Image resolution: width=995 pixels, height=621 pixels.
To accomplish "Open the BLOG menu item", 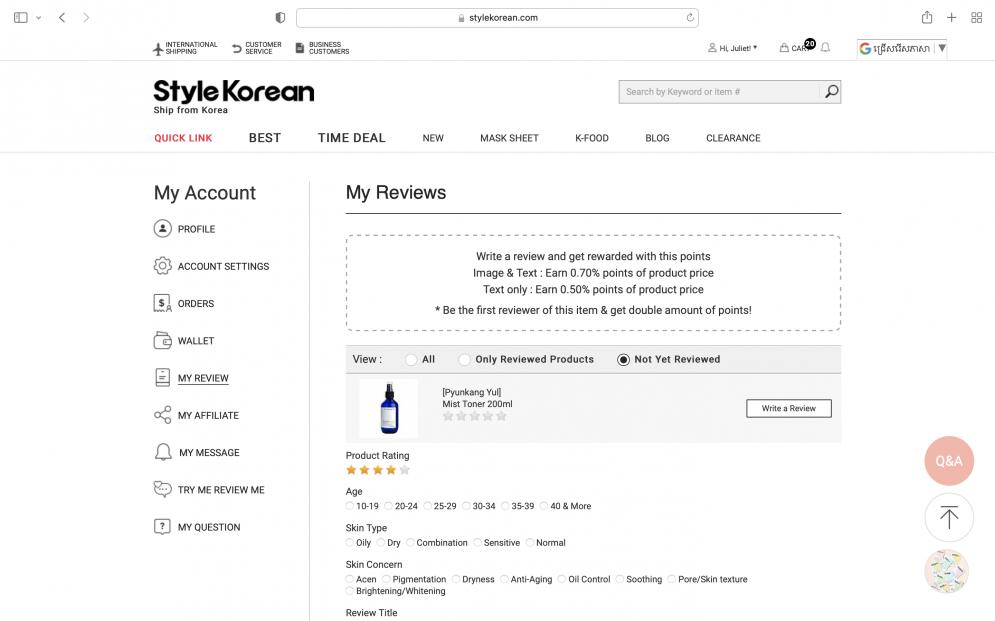I will click(x=657, y=138).
